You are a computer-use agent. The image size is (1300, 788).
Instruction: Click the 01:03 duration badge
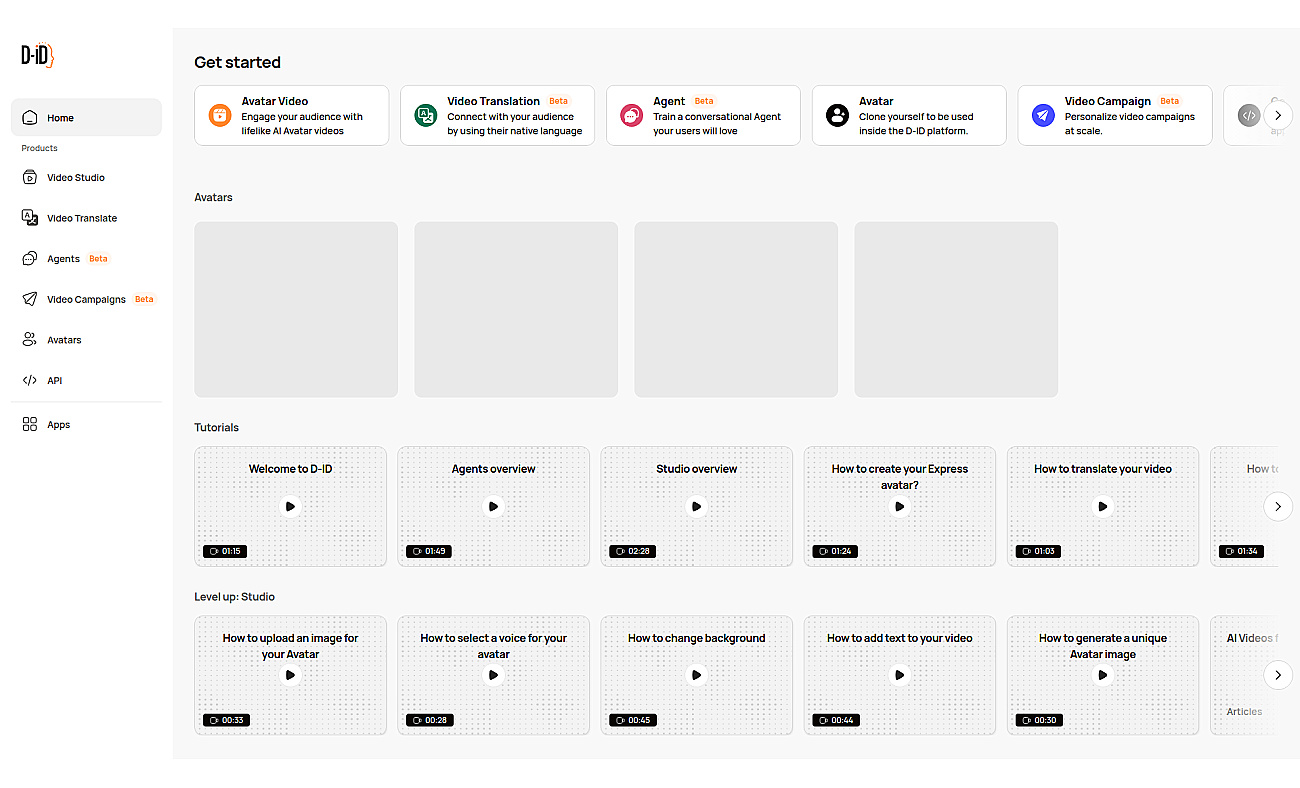point(1038,551)
